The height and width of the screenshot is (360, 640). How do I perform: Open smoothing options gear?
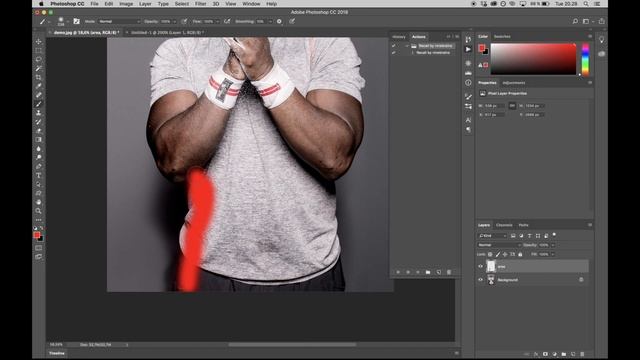coord(279,21)
